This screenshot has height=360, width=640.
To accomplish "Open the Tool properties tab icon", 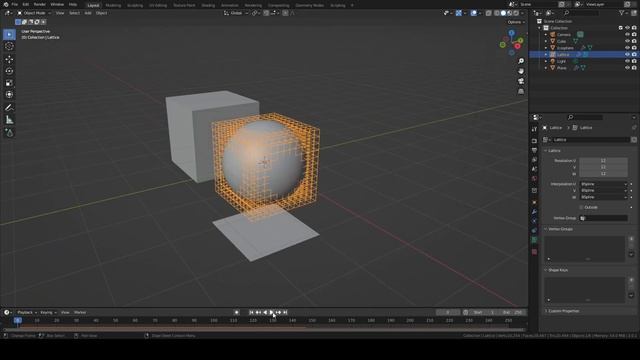I will [534, 129].
